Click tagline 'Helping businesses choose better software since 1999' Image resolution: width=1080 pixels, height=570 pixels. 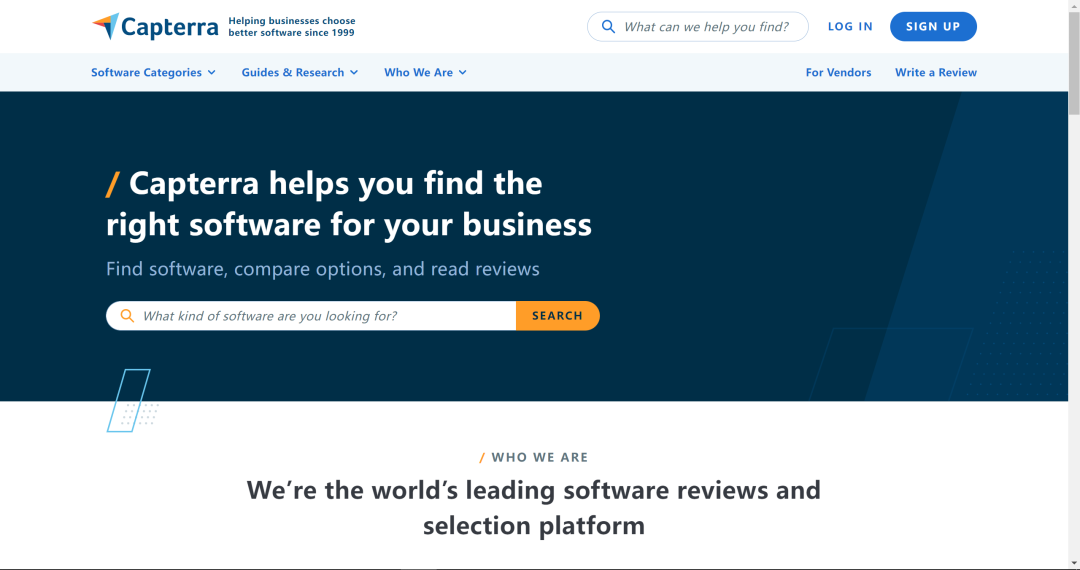(x=292, y=27)
